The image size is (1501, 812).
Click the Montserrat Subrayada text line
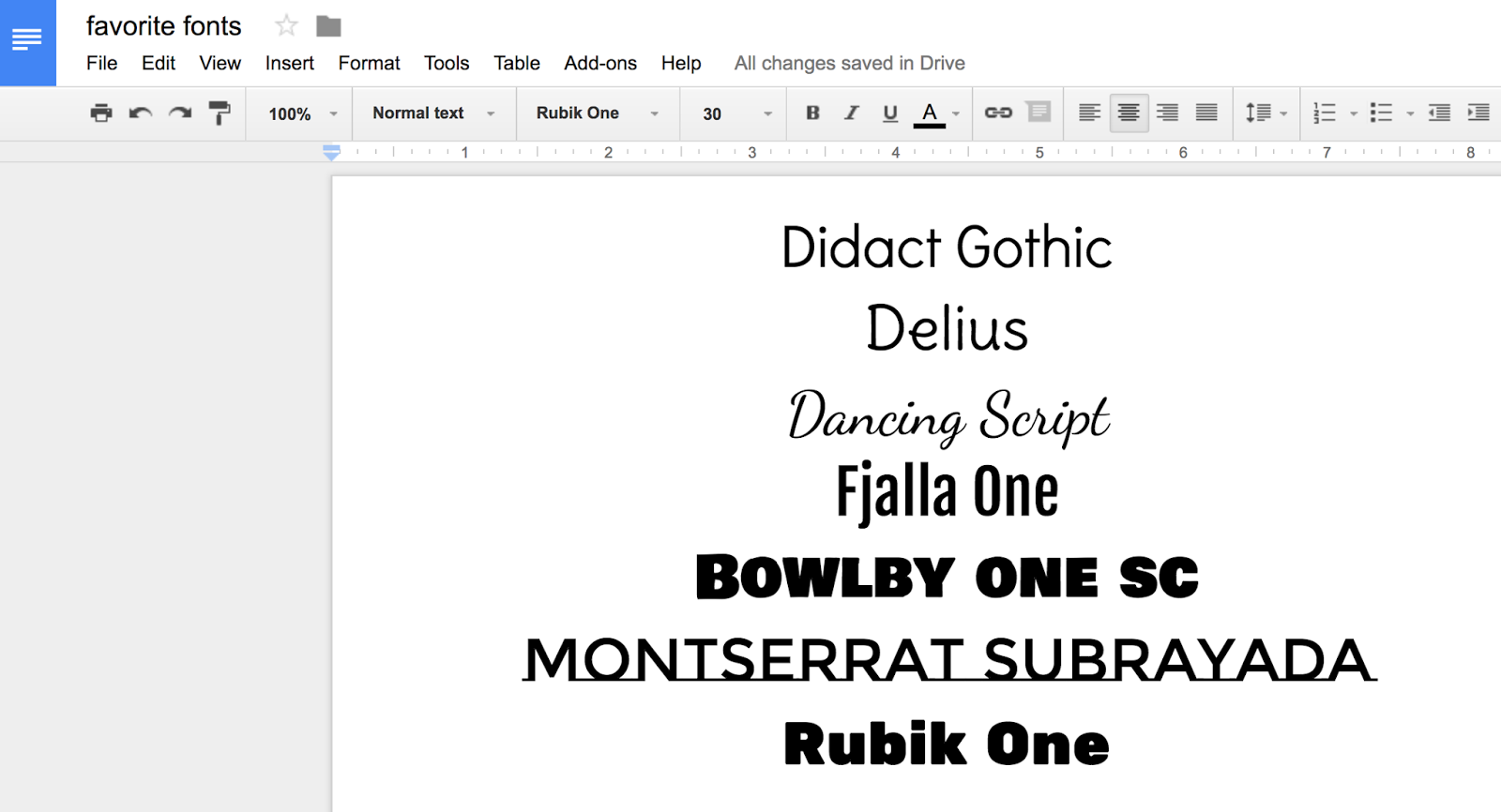tap(949, 659)
